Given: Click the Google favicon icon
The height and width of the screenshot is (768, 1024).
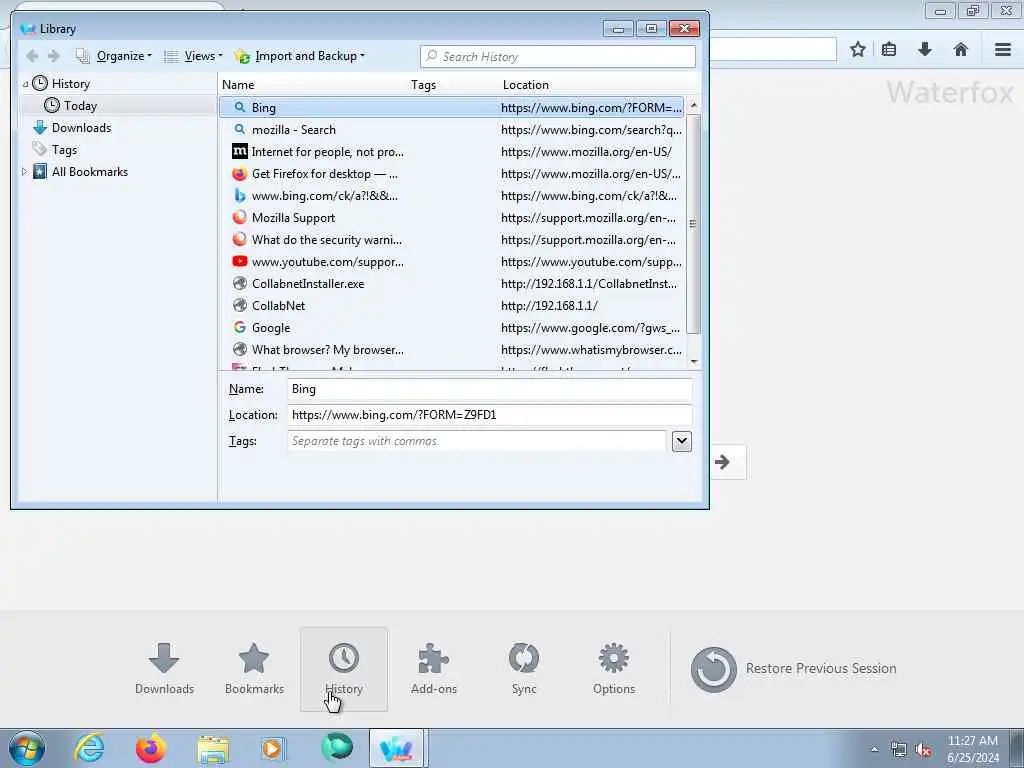Looking at the screenshot, I should tap(240, 327).
